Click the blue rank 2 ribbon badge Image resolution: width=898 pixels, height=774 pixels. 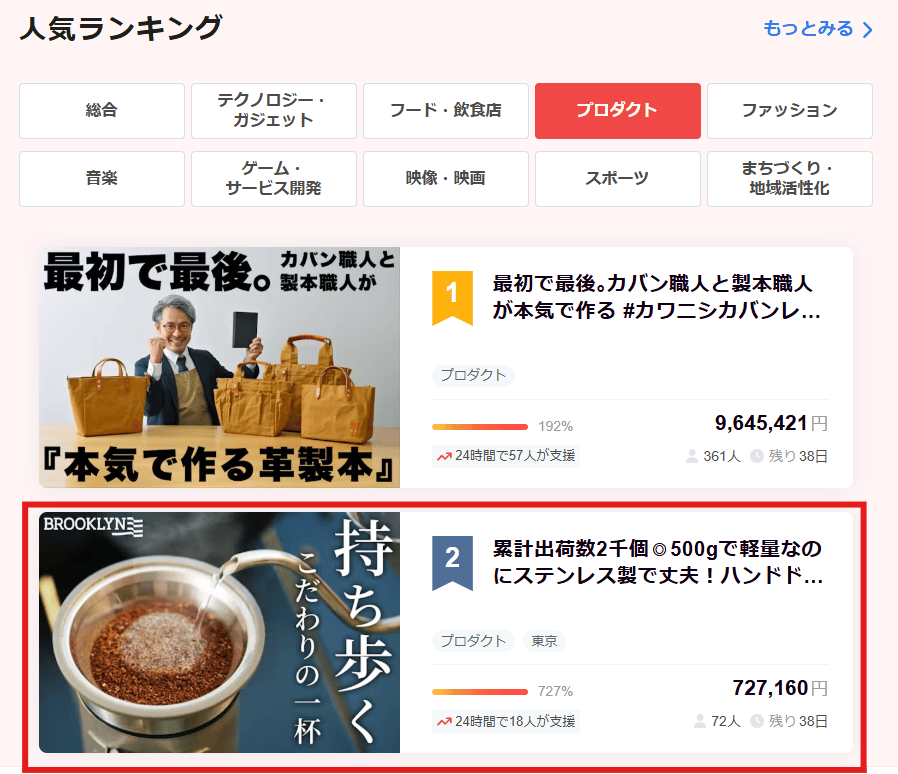point(452,560)
